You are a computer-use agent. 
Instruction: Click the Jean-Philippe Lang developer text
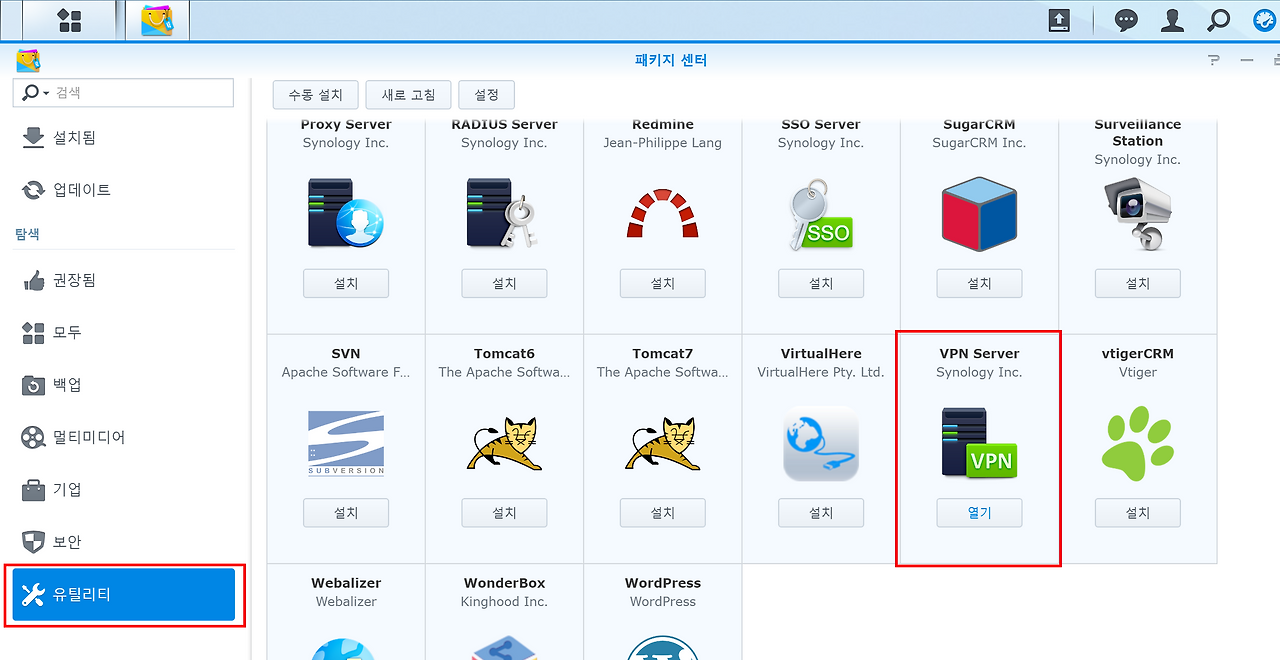[662, 143]
